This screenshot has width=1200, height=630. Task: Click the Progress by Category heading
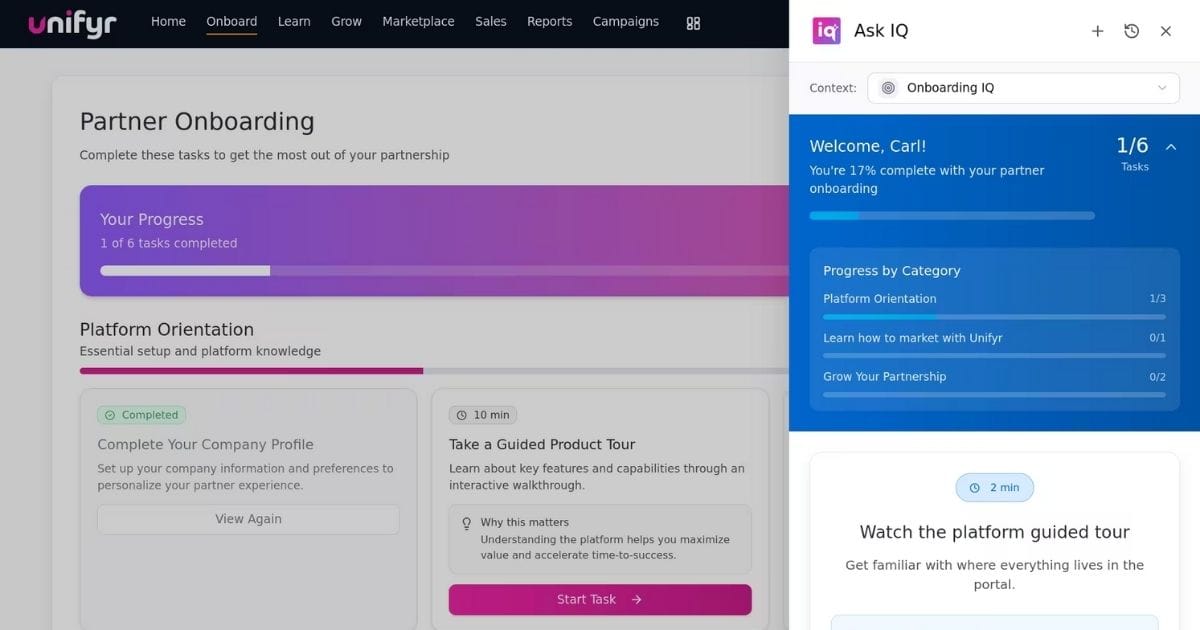click(891, 271)
